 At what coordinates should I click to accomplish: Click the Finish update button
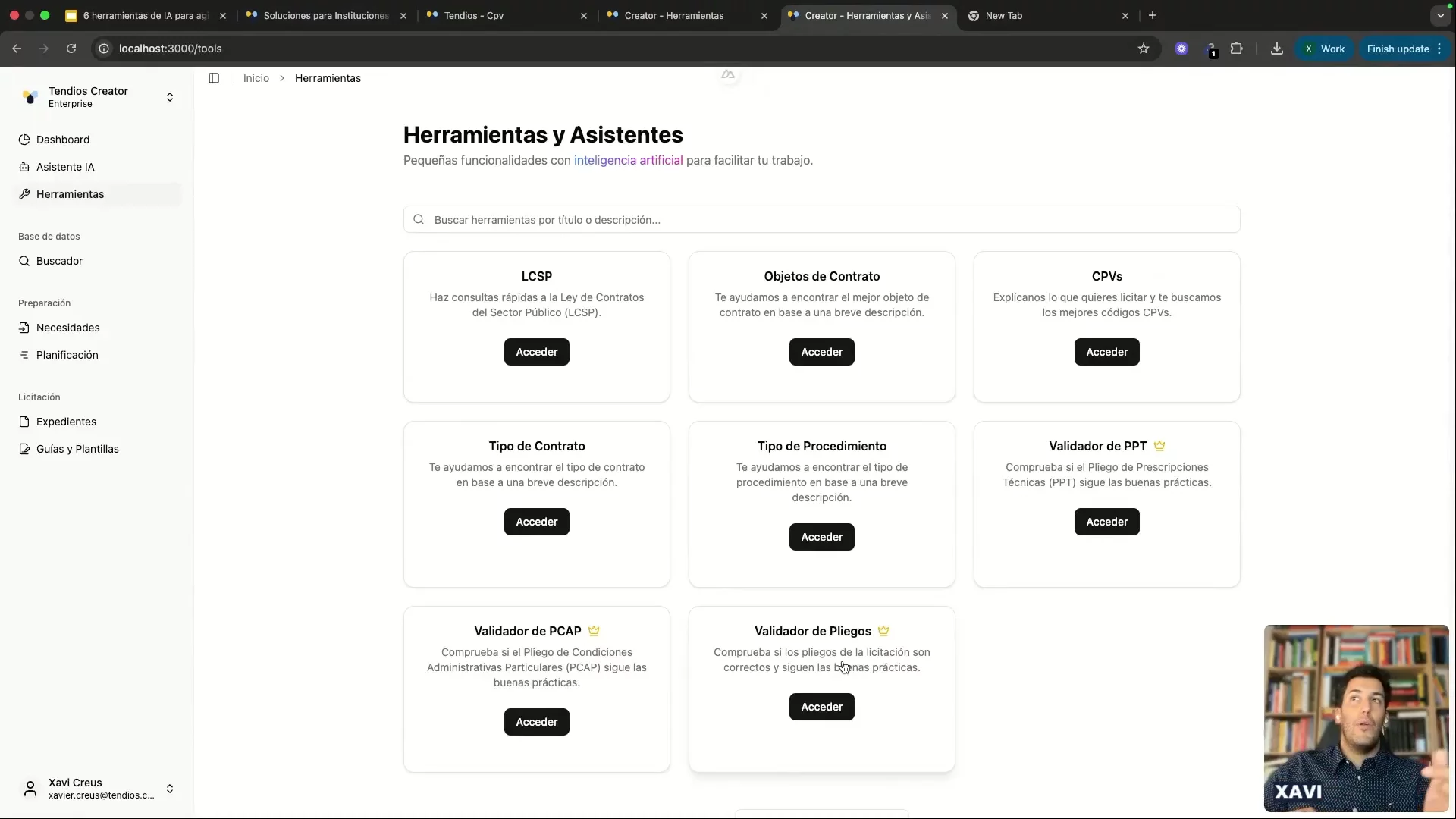tap(1398, 49)
